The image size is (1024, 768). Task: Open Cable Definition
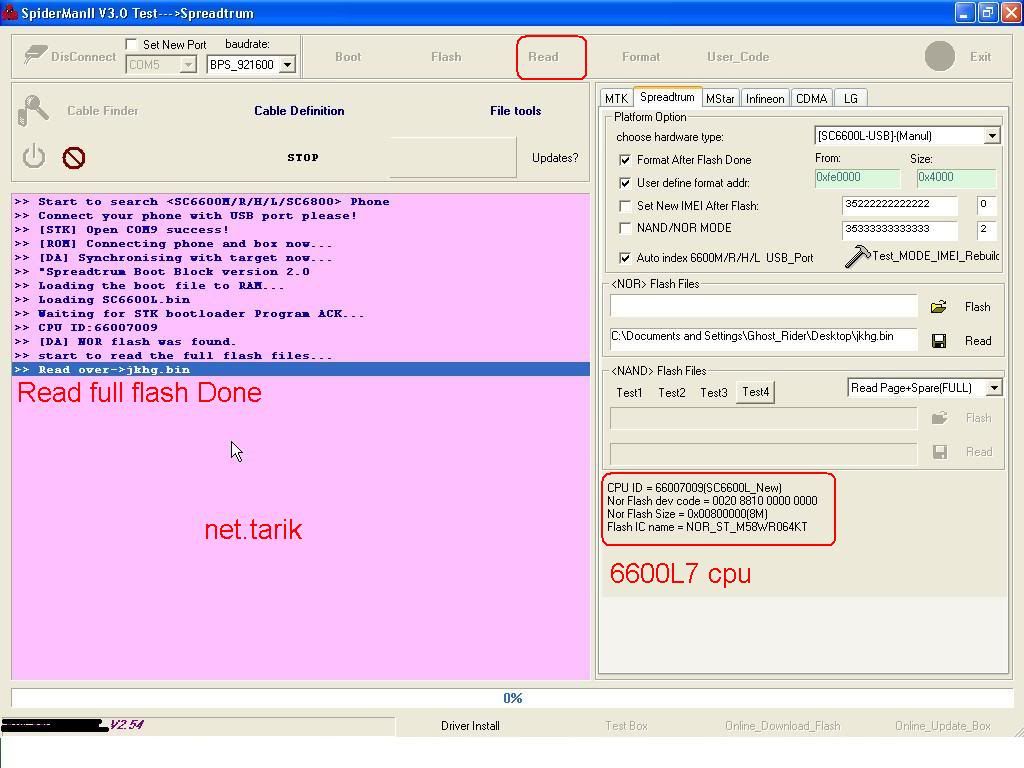tap(299, 111)
